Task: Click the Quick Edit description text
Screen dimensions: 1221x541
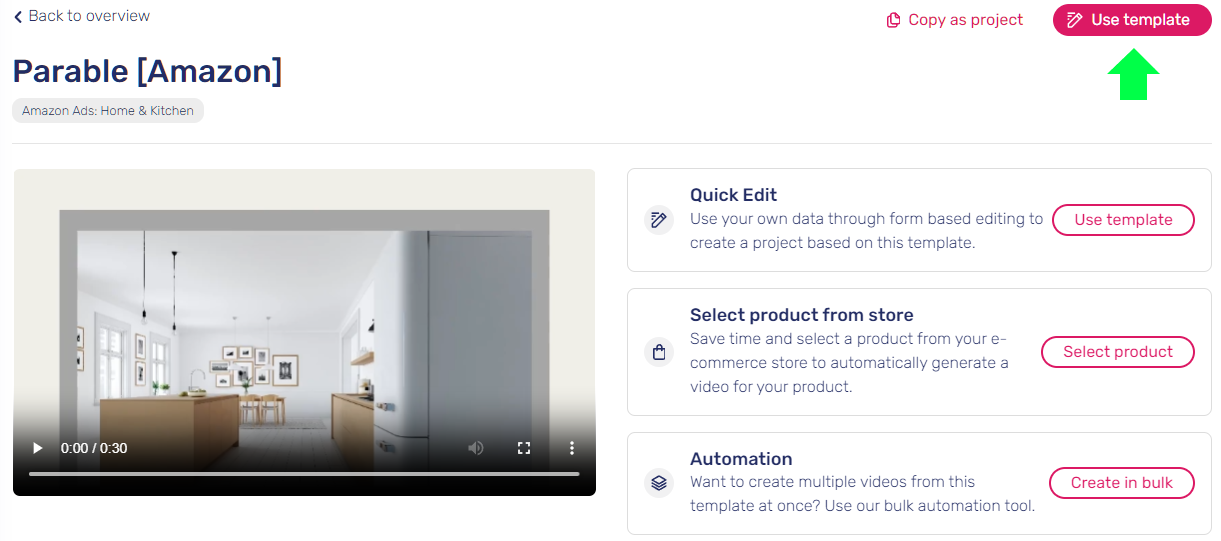Action: point(866,231)
